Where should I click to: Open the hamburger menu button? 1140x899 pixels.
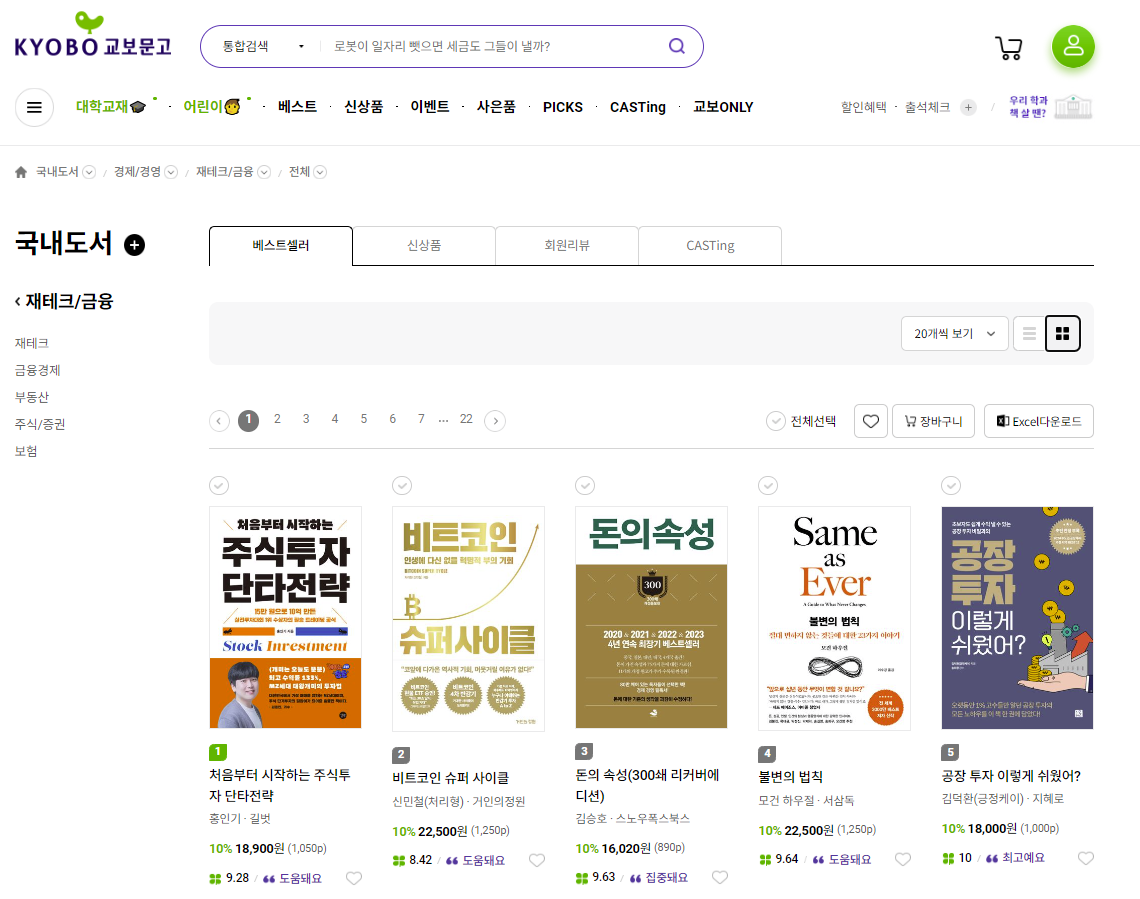coord(34,108)
